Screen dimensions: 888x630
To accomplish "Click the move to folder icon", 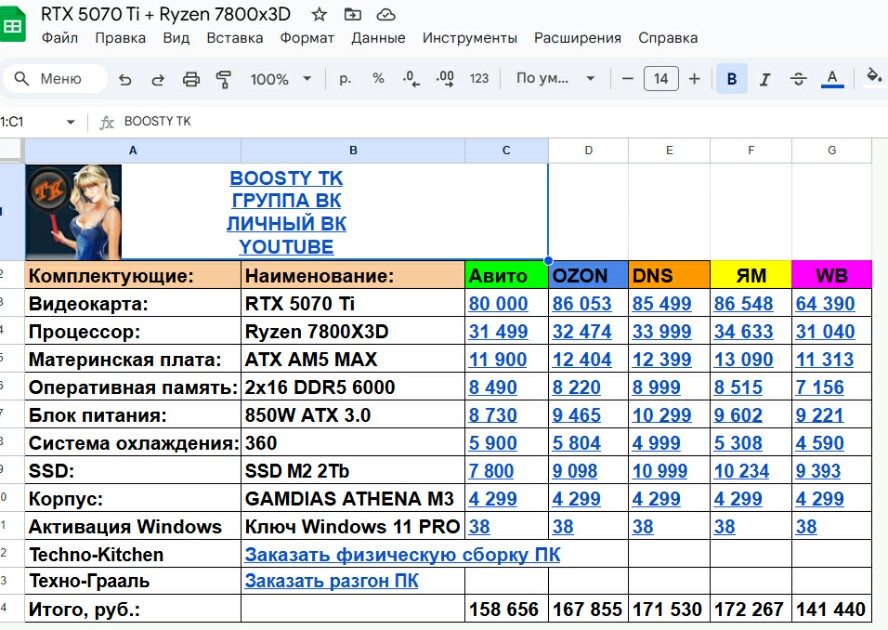I will (353, 15).
